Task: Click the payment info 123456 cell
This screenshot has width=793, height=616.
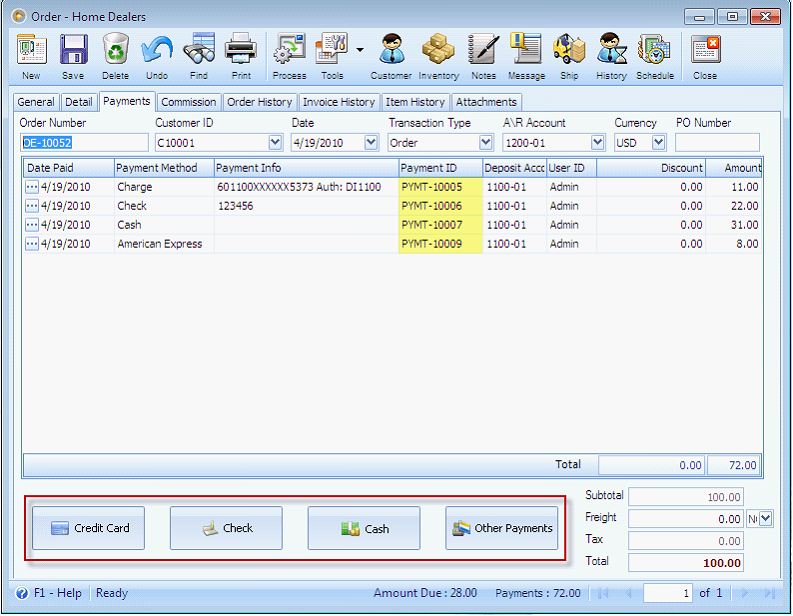Action: tap(306, 206)
